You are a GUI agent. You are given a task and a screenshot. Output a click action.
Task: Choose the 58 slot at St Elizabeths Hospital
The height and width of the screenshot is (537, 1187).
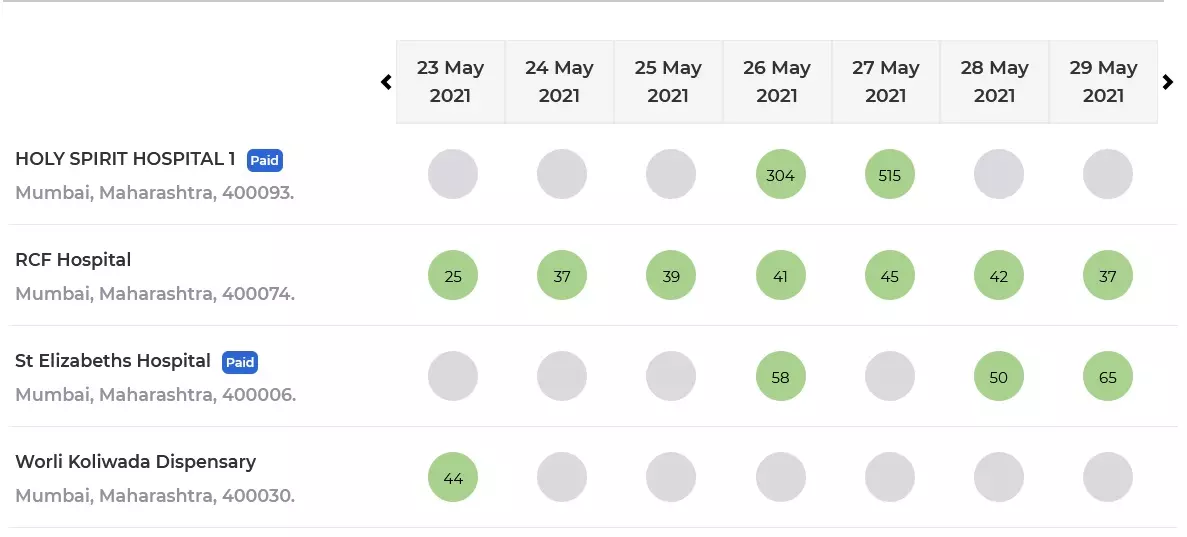(x=780, y=376)
